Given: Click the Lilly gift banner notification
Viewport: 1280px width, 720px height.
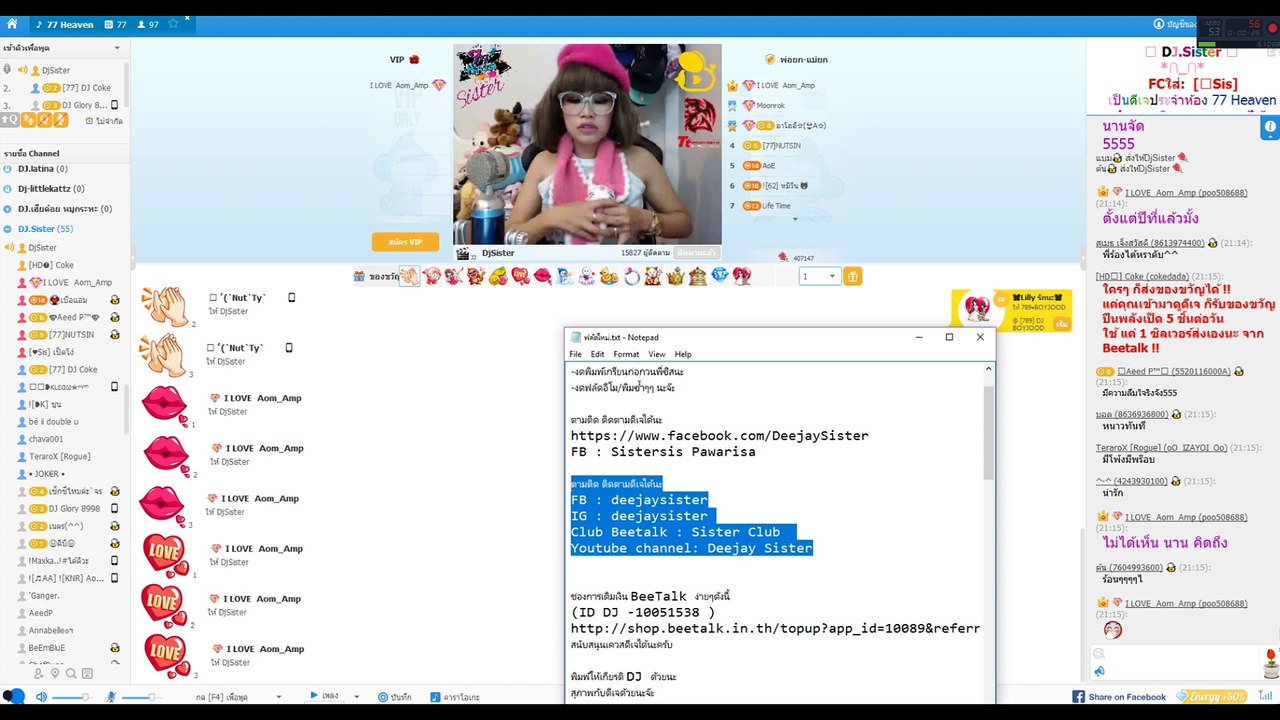Looking at the screenshot, I should [1010, 310].
